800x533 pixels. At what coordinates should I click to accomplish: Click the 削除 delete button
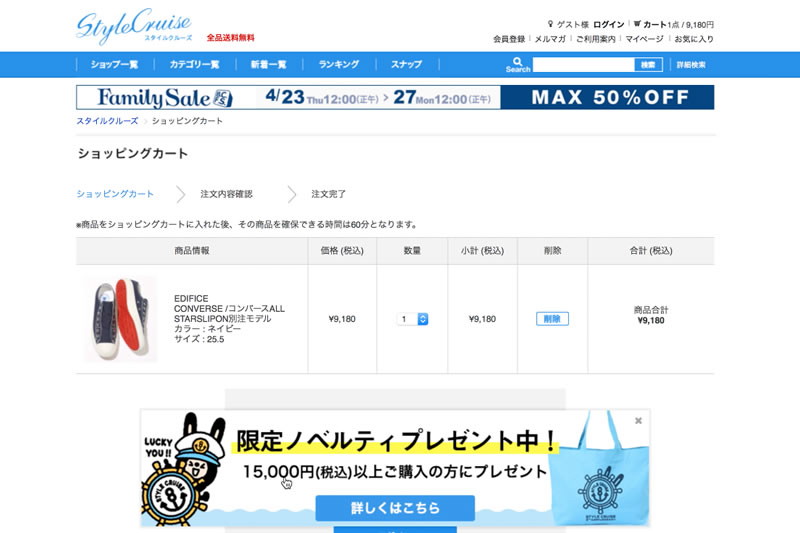(x=552, y=319)
